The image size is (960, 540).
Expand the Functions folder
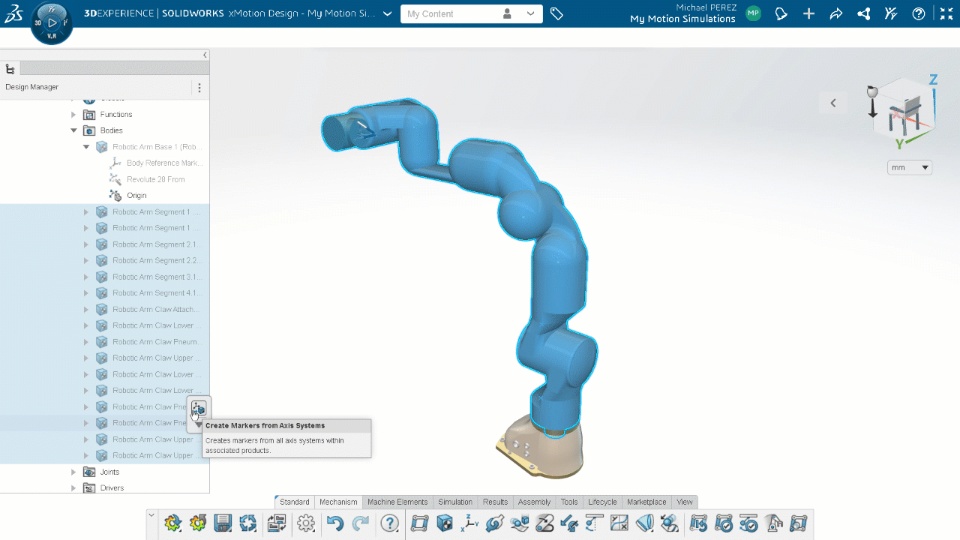tap(73, 114)
